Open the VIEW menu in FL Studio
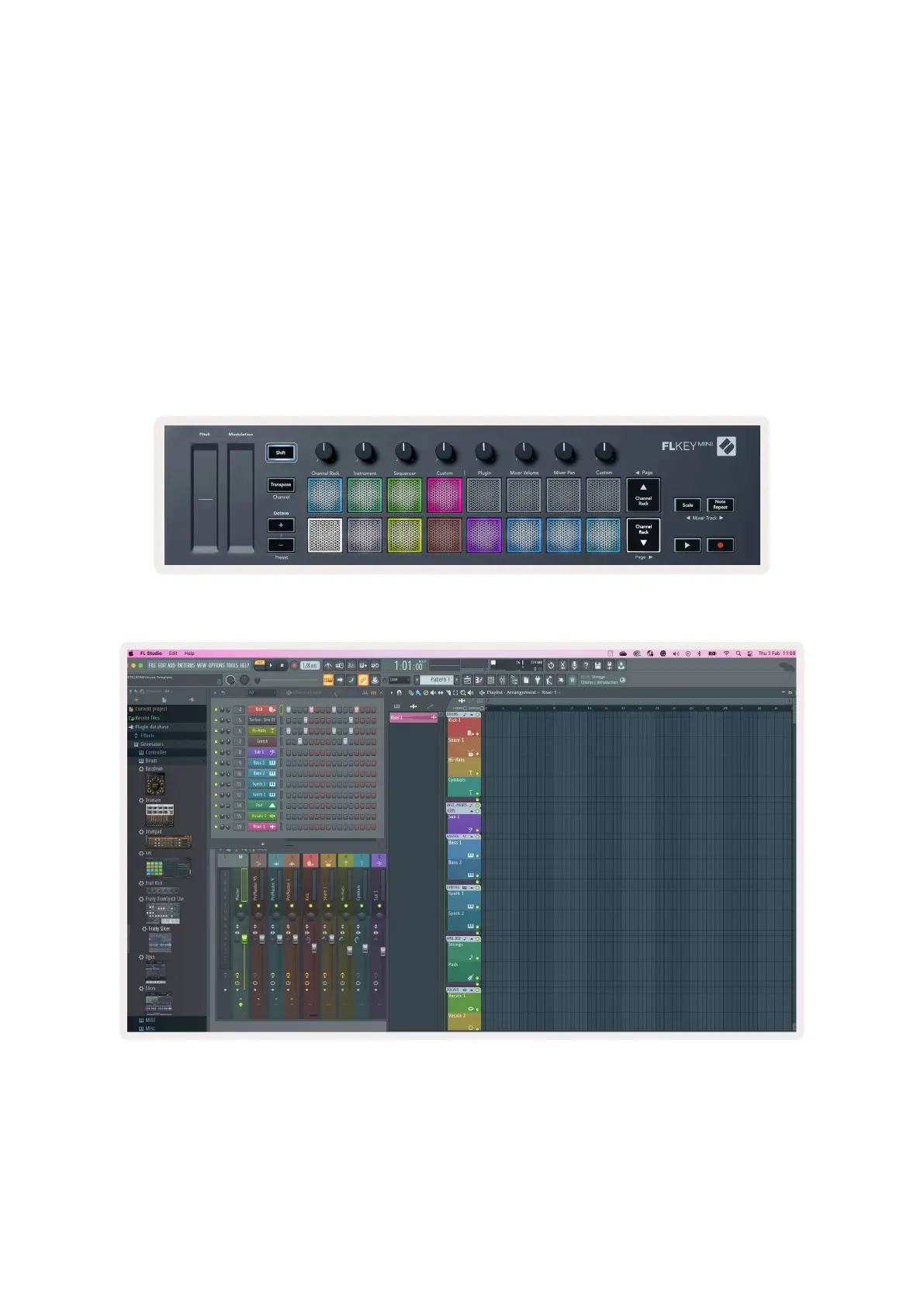Screen dimensions: 924x1307 [202, 665]
